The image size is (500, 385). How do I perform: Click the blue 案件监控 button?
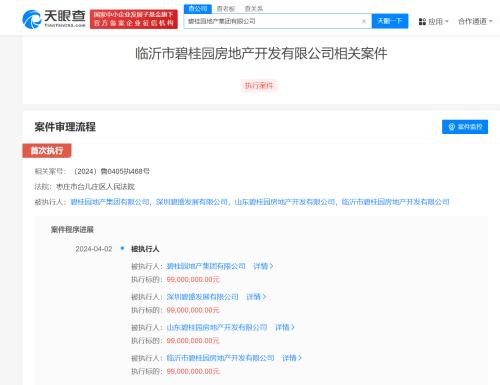[x=465, y=127]
